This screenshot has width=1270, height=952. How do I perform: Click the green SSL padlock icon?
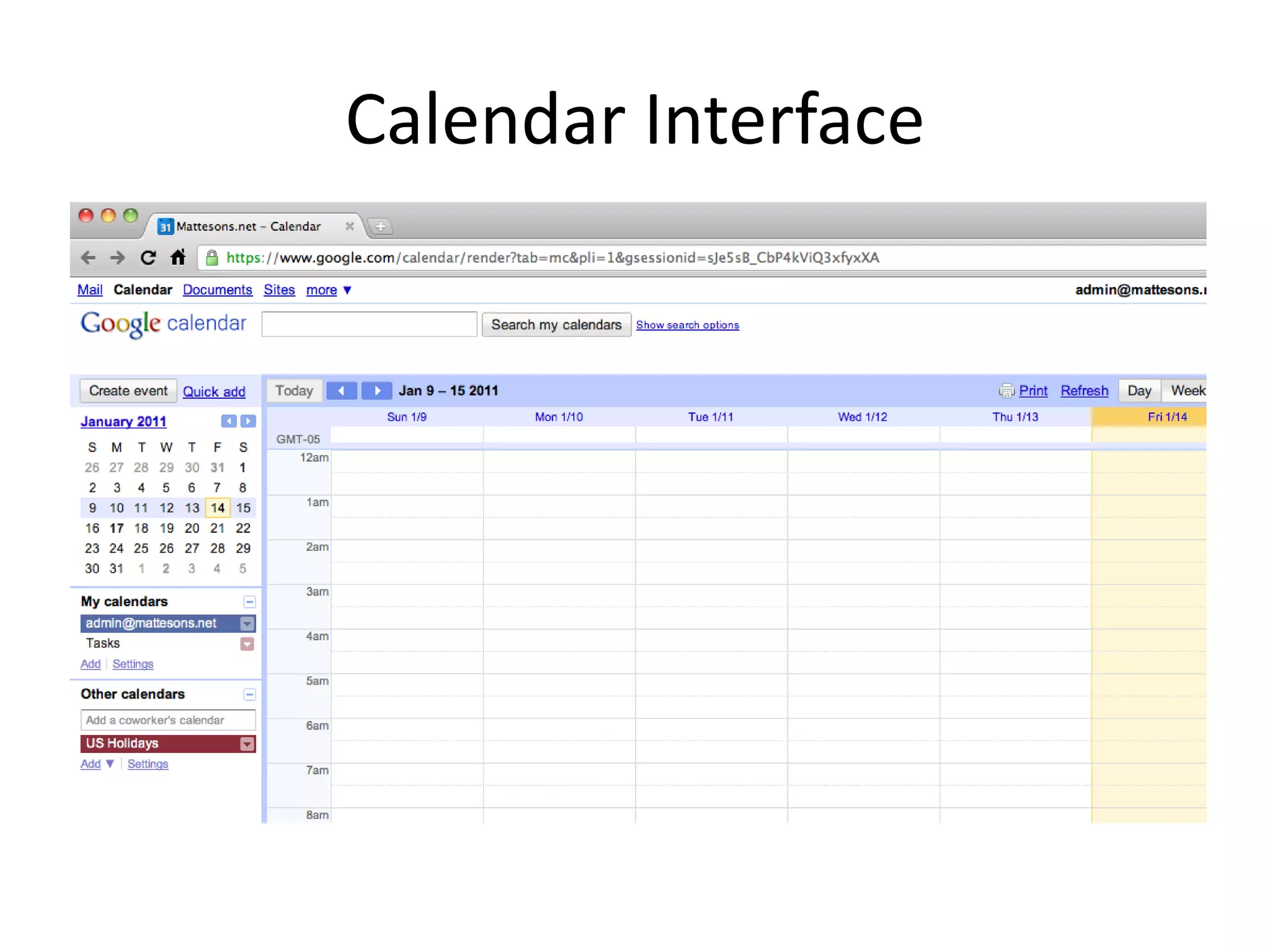pos(212,258)
